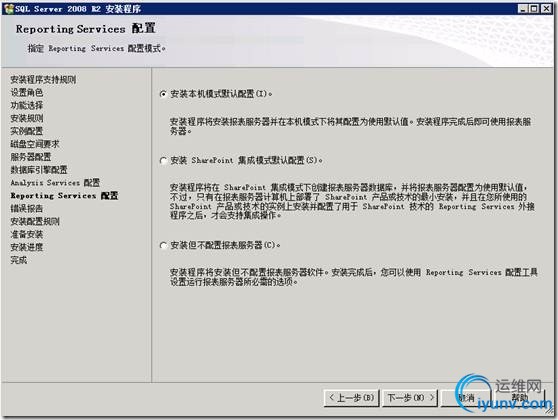Click bold Reporting Services 配置 sidebar step
Image resolution: width=558 pixels, height=420 pixels.
tap(64, 196)
